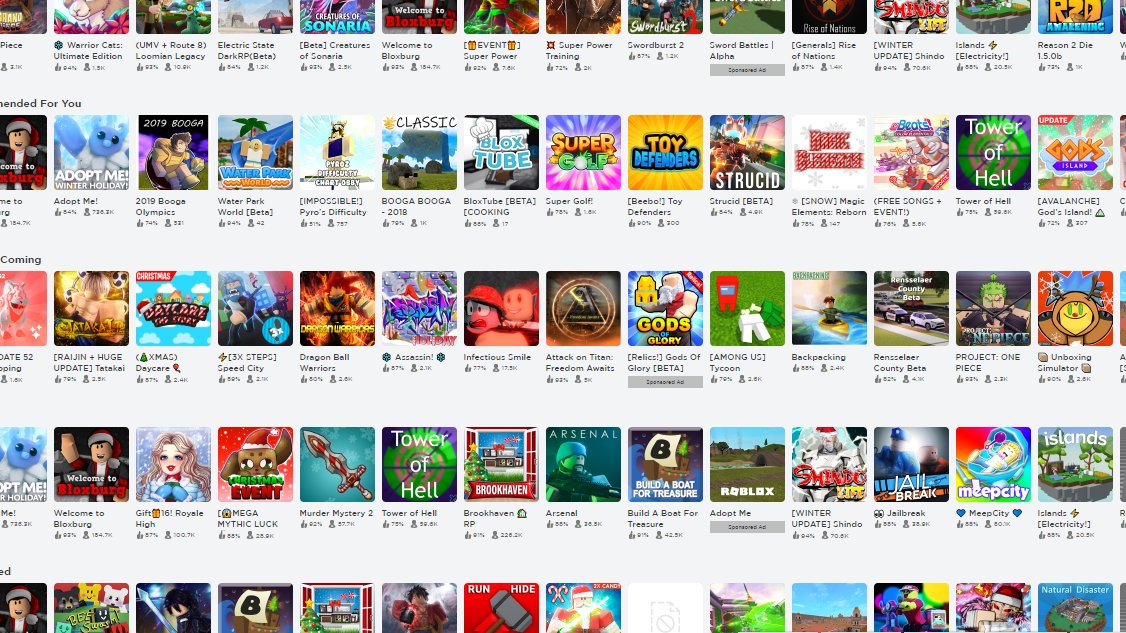Select the Gods of Glory thumbnail
1126x633 pixels.
point(665,308)
